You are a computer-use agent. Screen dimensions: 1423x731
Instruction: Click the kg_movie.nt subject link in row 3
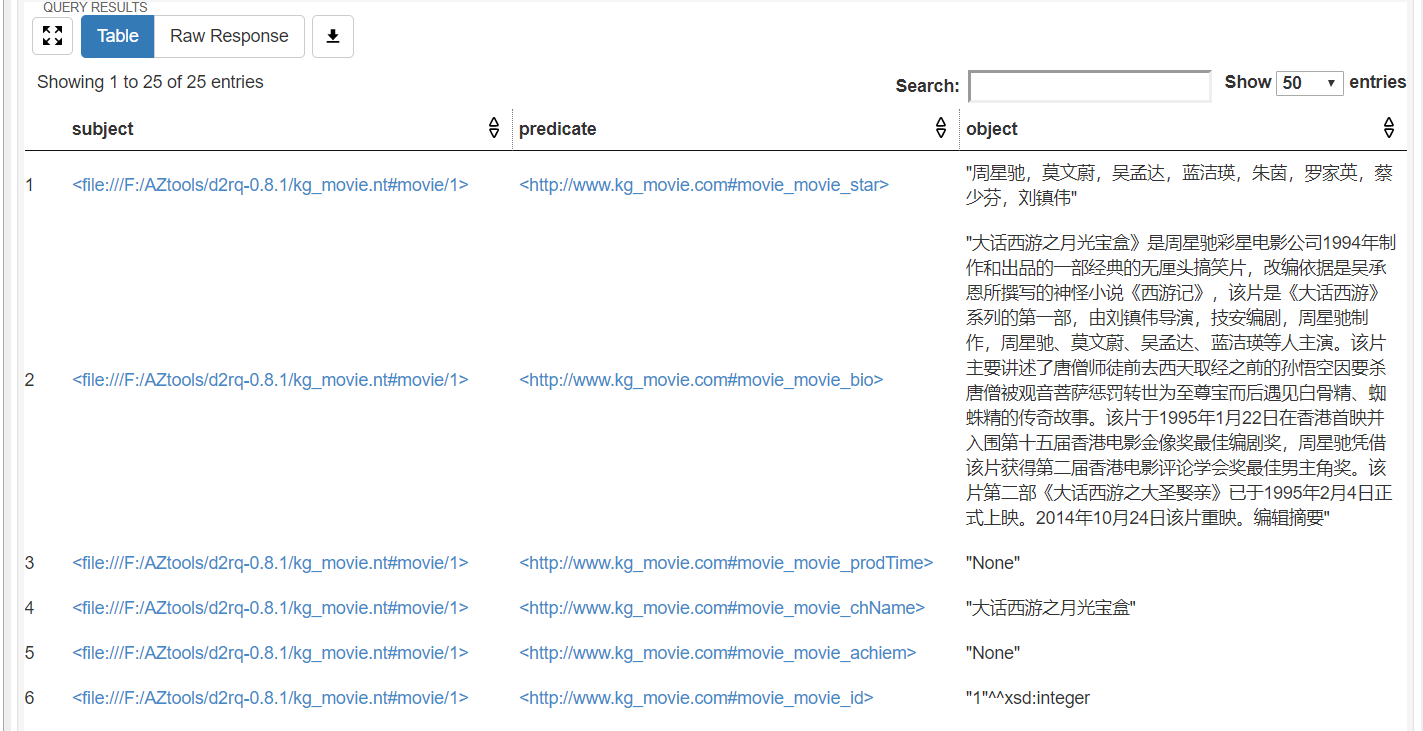(268, 563)
